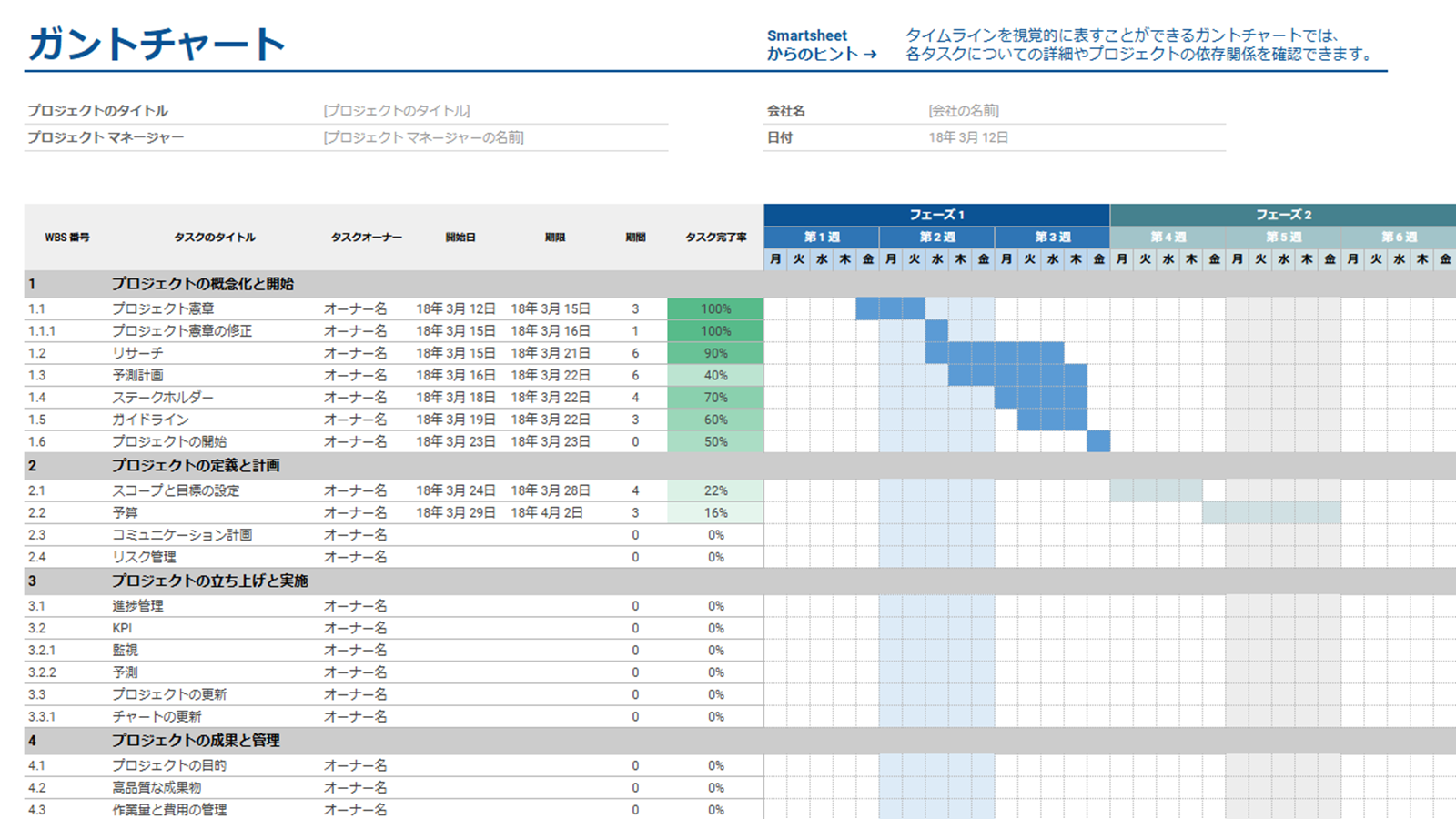Click the Gantt bar for スコープと目標の設定
Viewport: 1456px width, 819px height.
[x=1156, y=490]
